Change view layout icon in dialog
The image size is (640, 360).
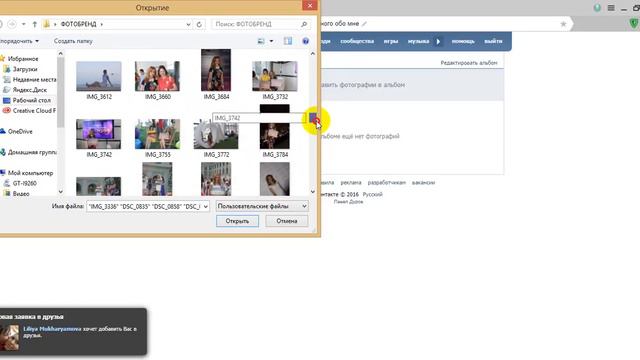[x=261, y=41]
